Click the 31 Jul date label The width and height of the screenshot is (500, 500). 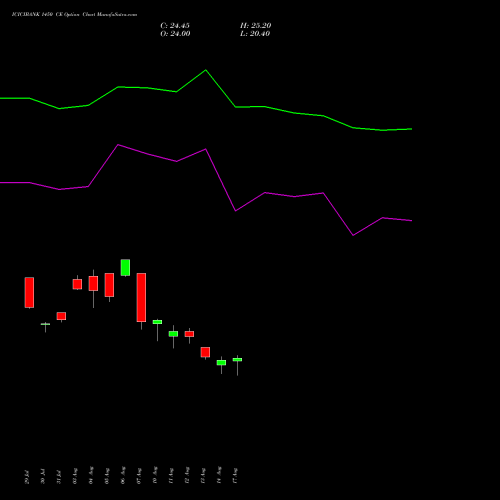(59, 477)
